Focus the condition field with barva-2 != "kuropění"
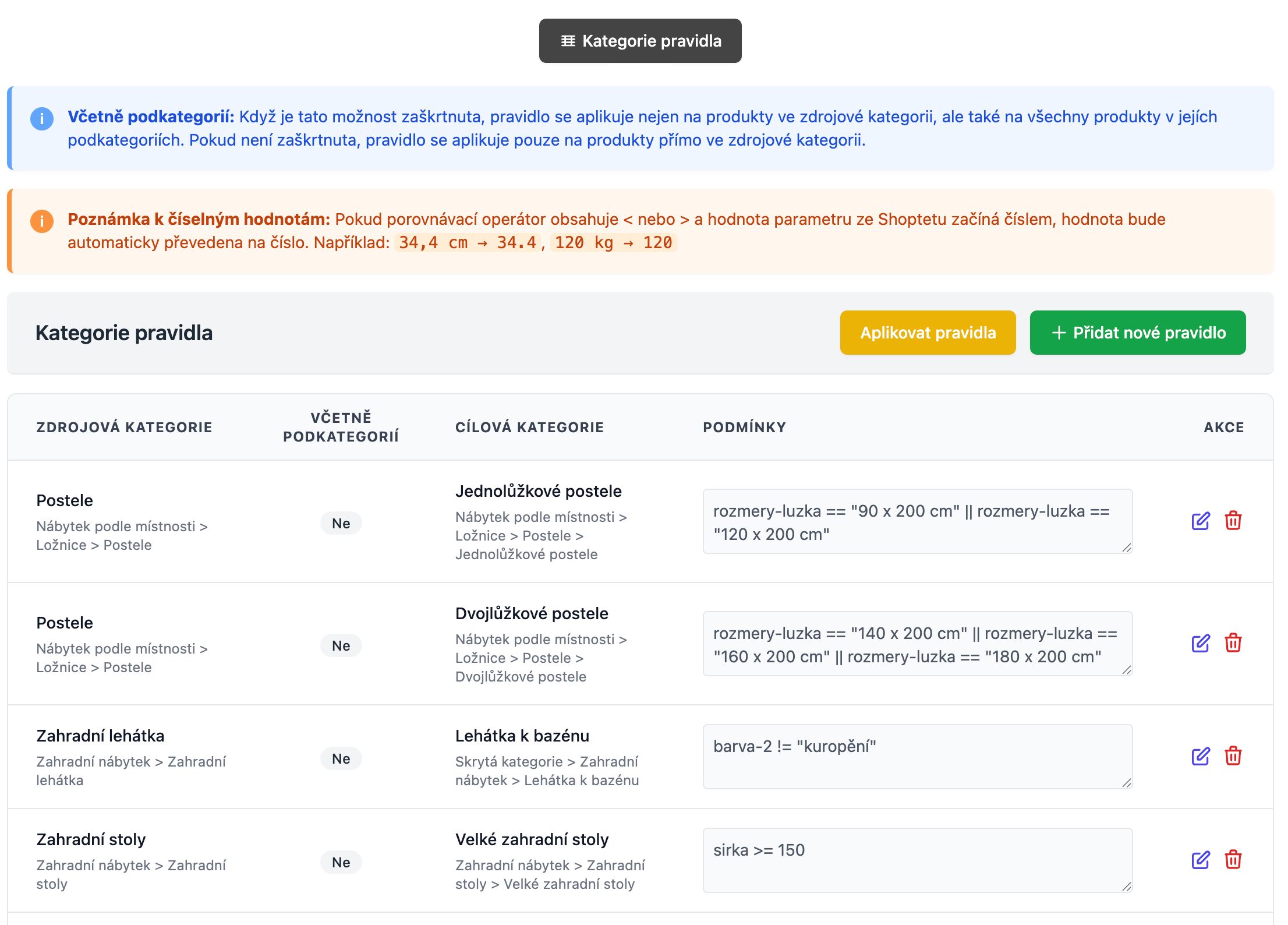Screen dimensions: 1288x925 click(917, 756)
